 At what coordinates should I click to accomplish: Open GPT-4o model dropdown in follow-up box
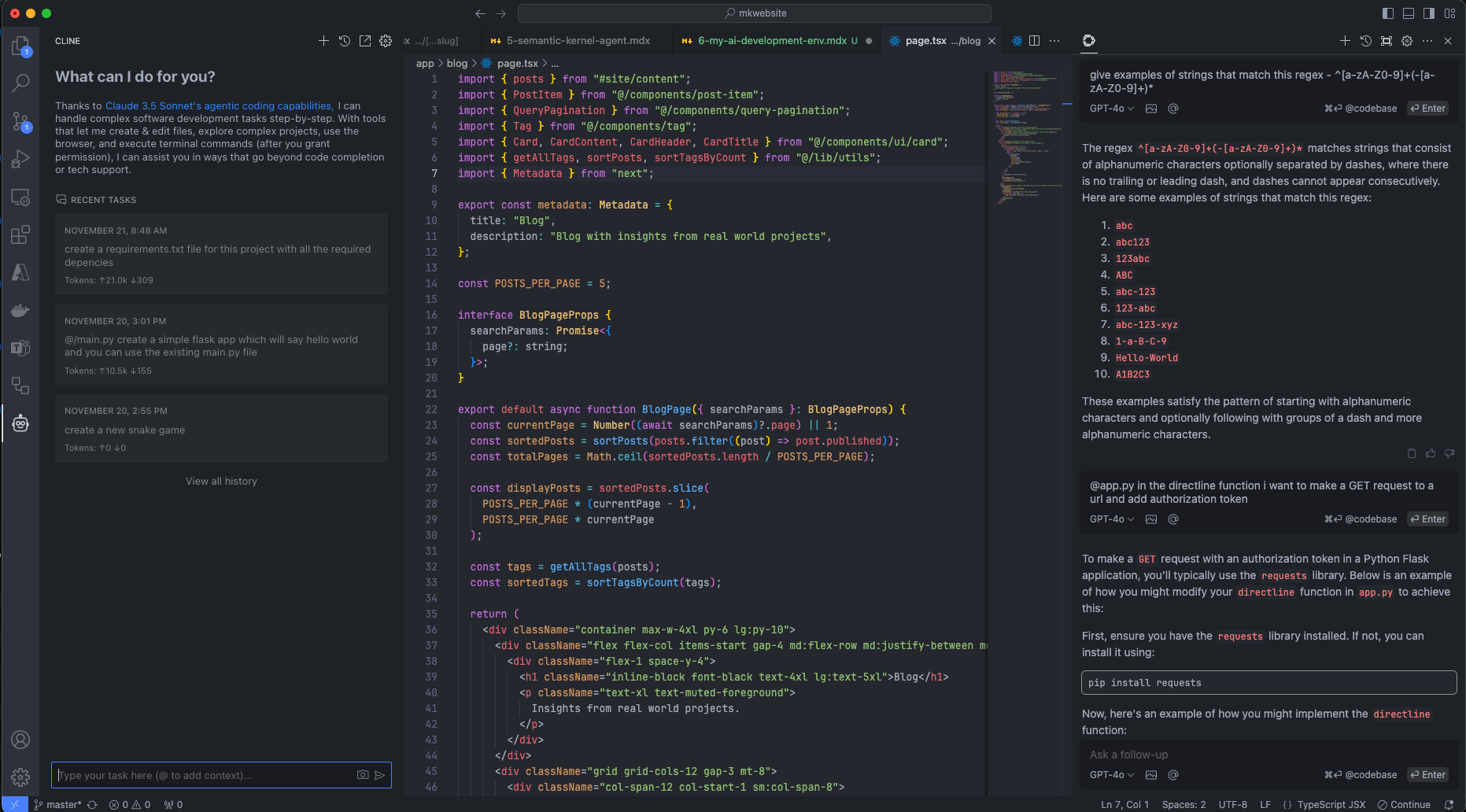point(1112,775)
